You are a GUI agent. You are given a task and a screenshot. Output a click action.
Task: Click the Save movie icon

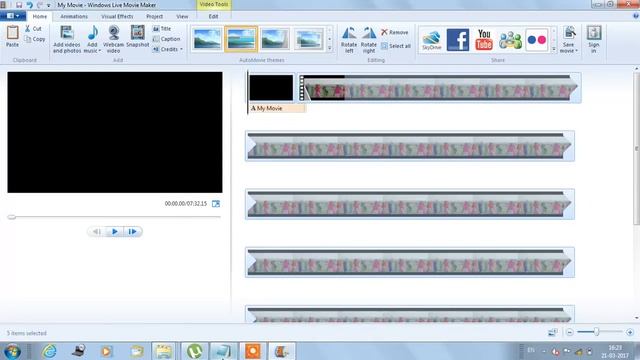tap(569, 33)
